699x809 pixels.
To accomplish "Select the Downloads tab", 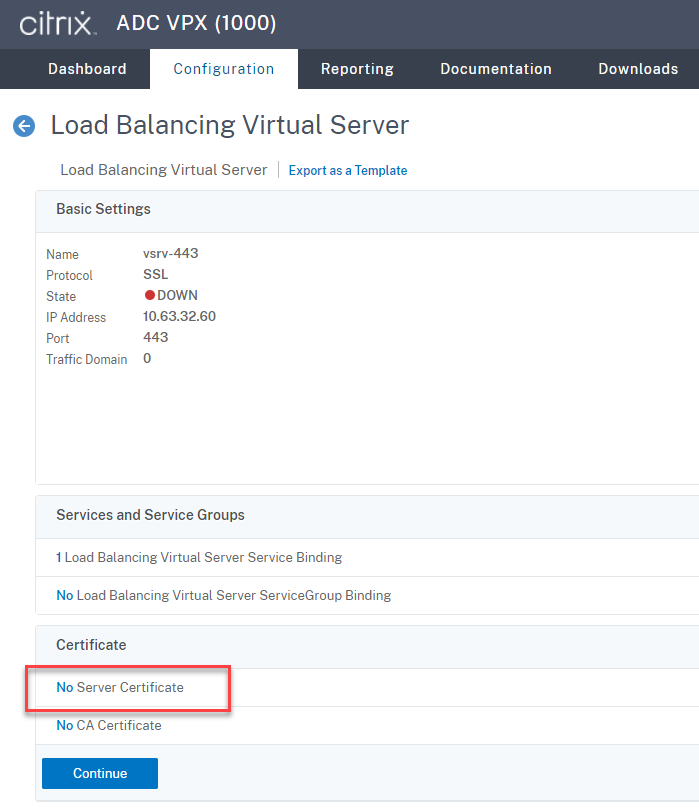I will pyautogui.click(x=637, y=69).
